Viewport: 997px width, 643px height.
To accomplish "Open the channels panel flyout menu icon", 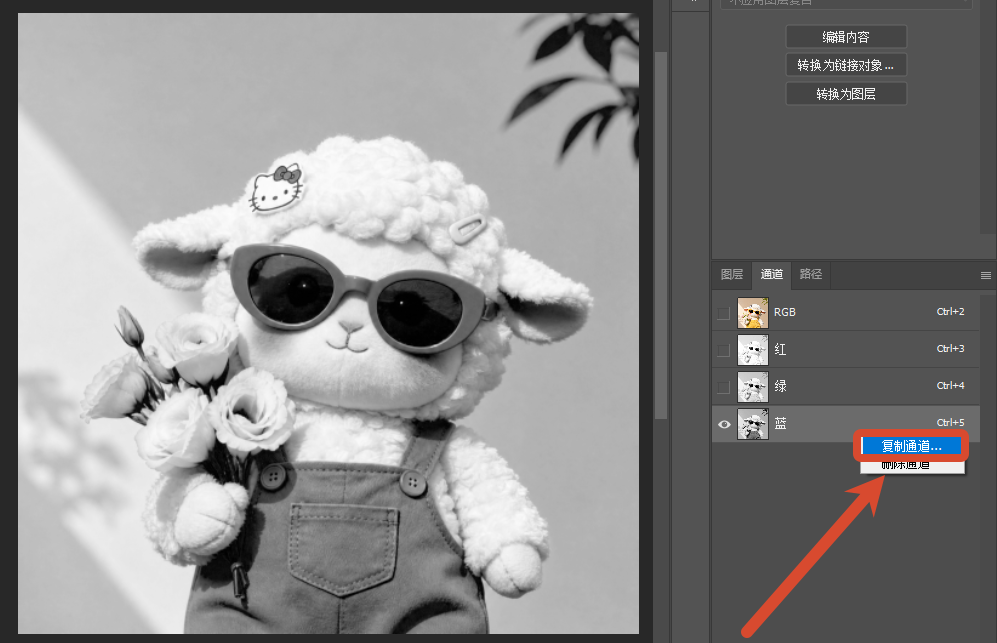I will 986,275.
